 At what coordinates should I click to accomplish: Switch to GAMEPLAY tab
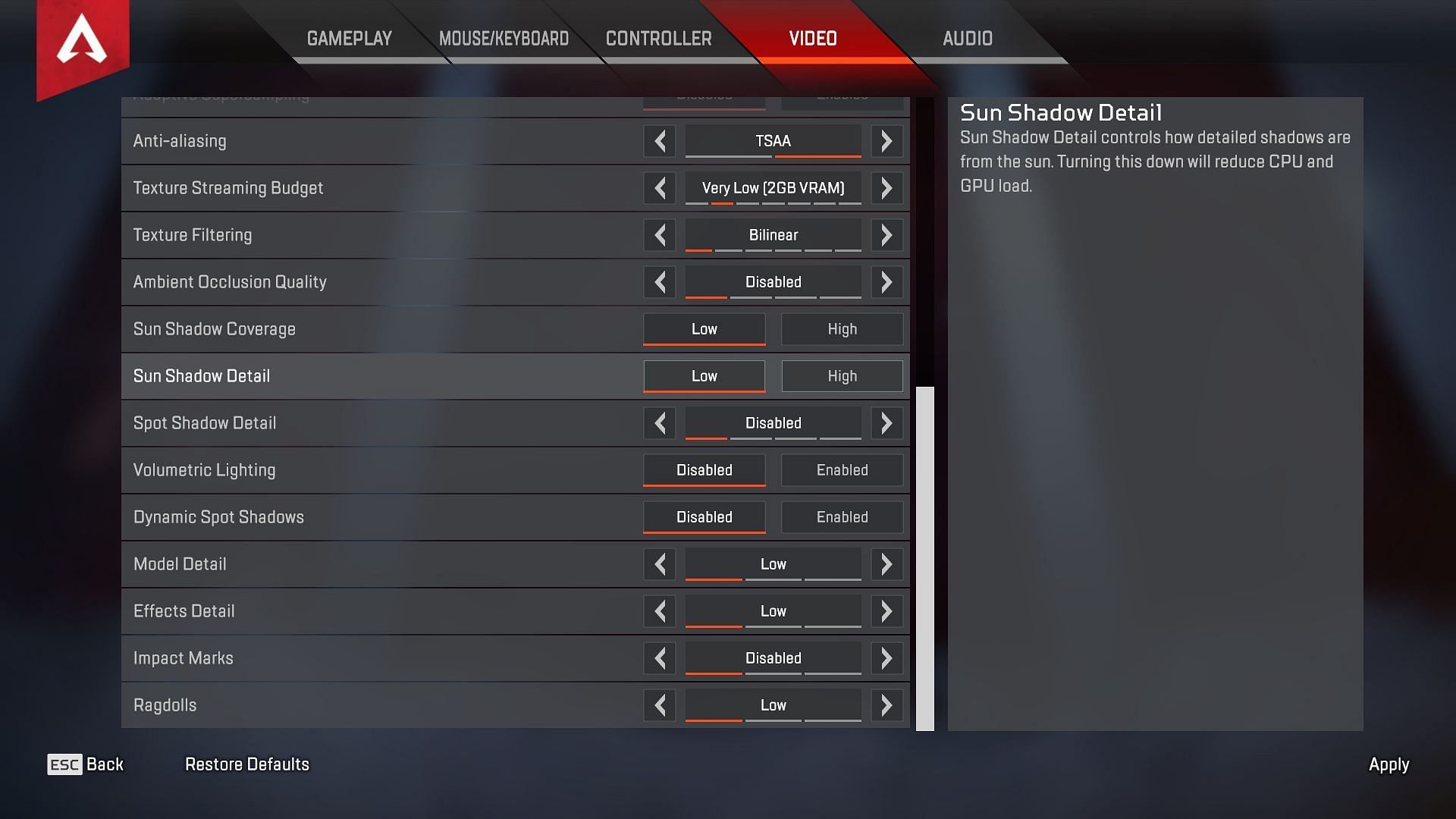pos(350,39)
